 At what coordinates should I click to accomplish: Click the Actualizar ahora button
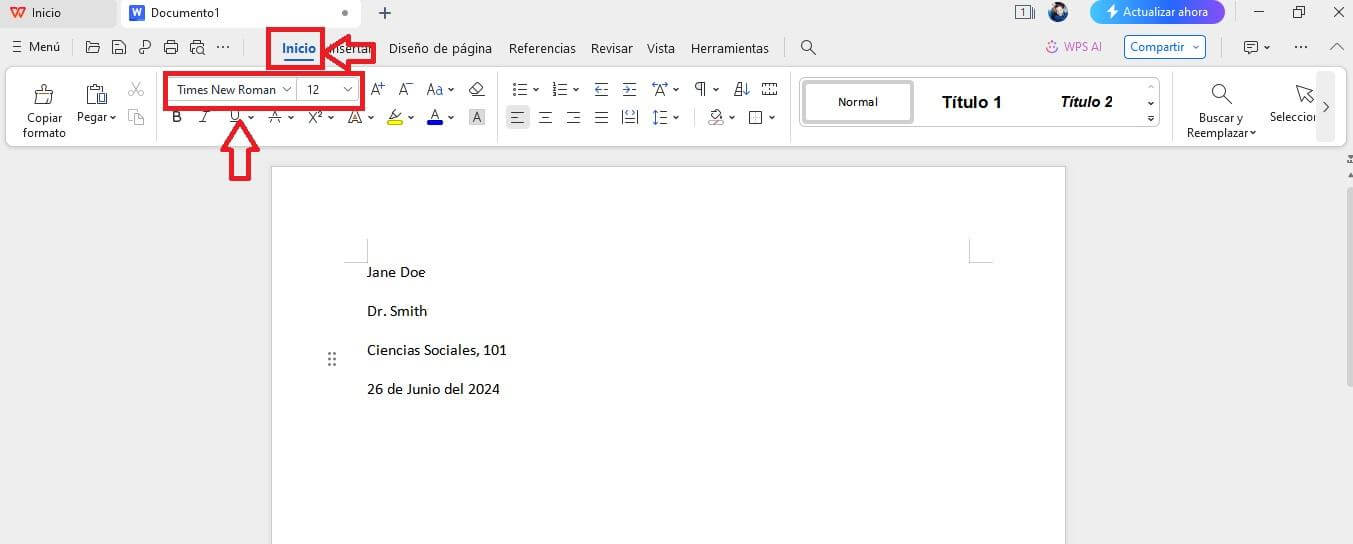point(1157,12)
